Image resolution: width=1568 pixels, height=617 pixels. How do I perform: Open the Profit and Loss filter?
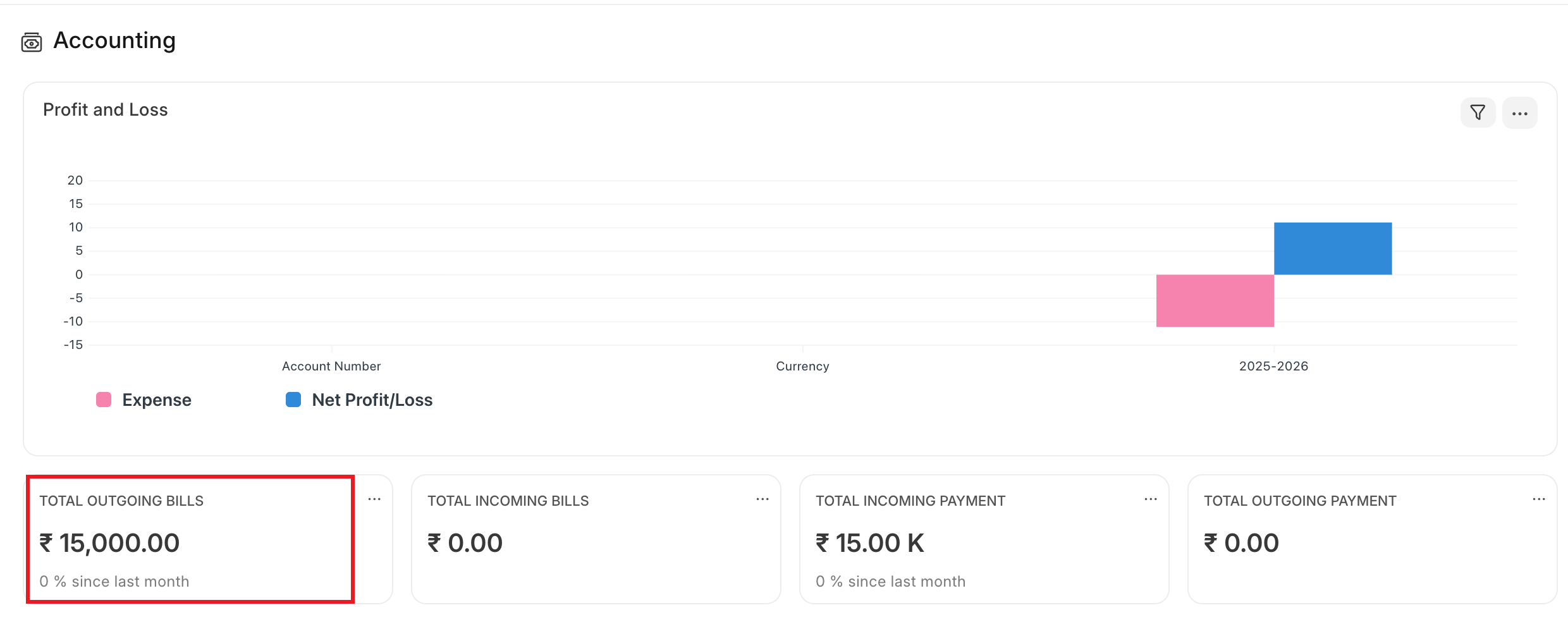tap(1478, 113)
